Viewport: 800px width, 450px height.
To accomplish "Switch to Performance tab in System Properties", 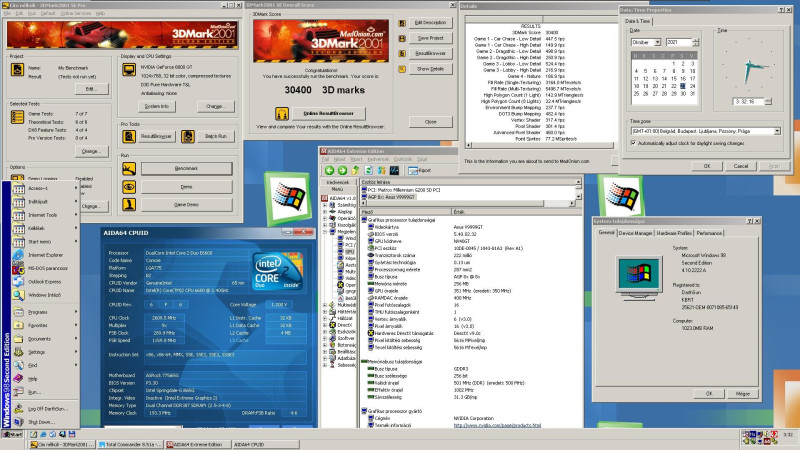I will 709,233.
